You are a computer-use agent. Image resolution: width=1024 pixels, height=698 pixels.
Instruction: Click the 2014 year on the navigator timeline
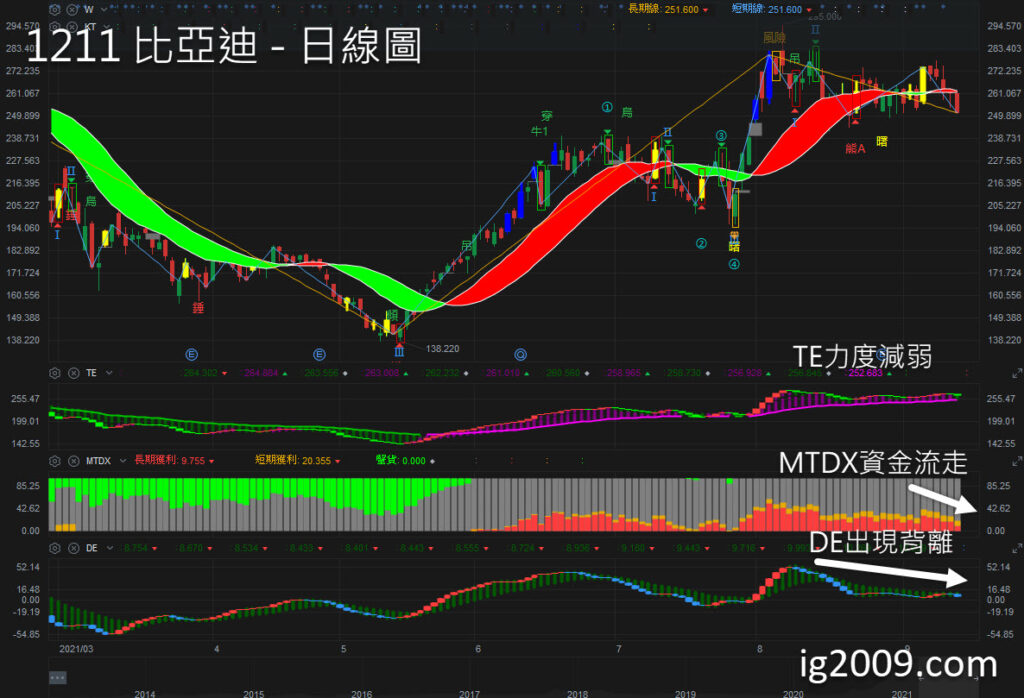[144, 693]
